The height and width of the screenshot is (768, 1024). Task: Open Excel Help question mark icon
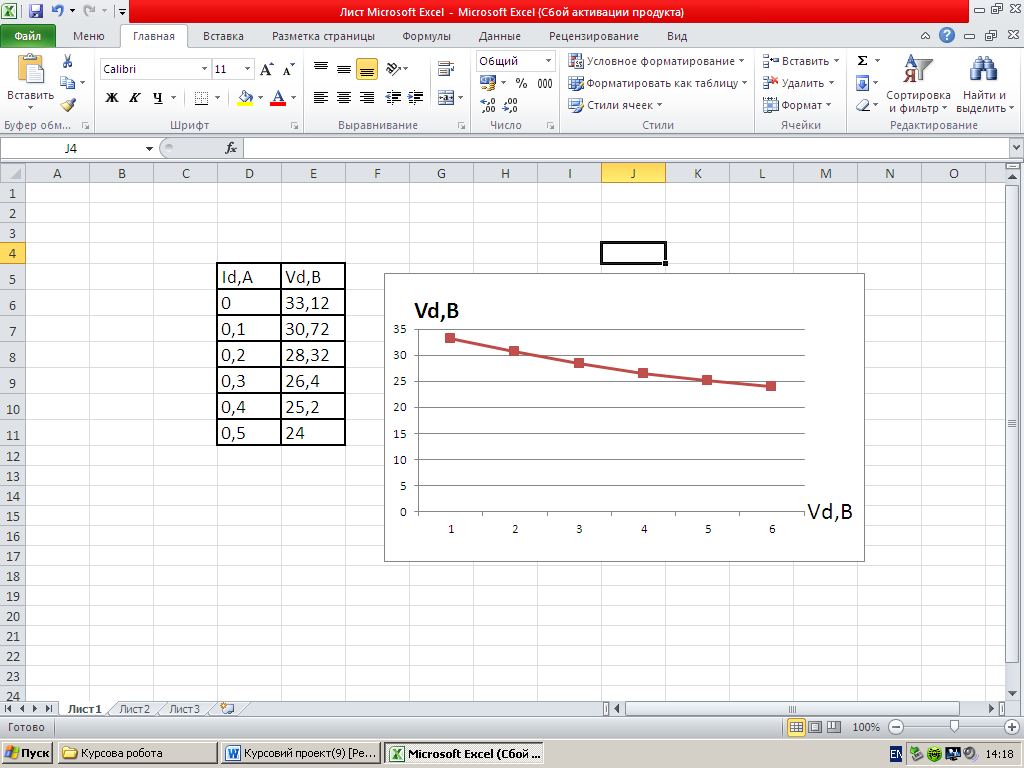pyautogui.click(x=947, y=35)
